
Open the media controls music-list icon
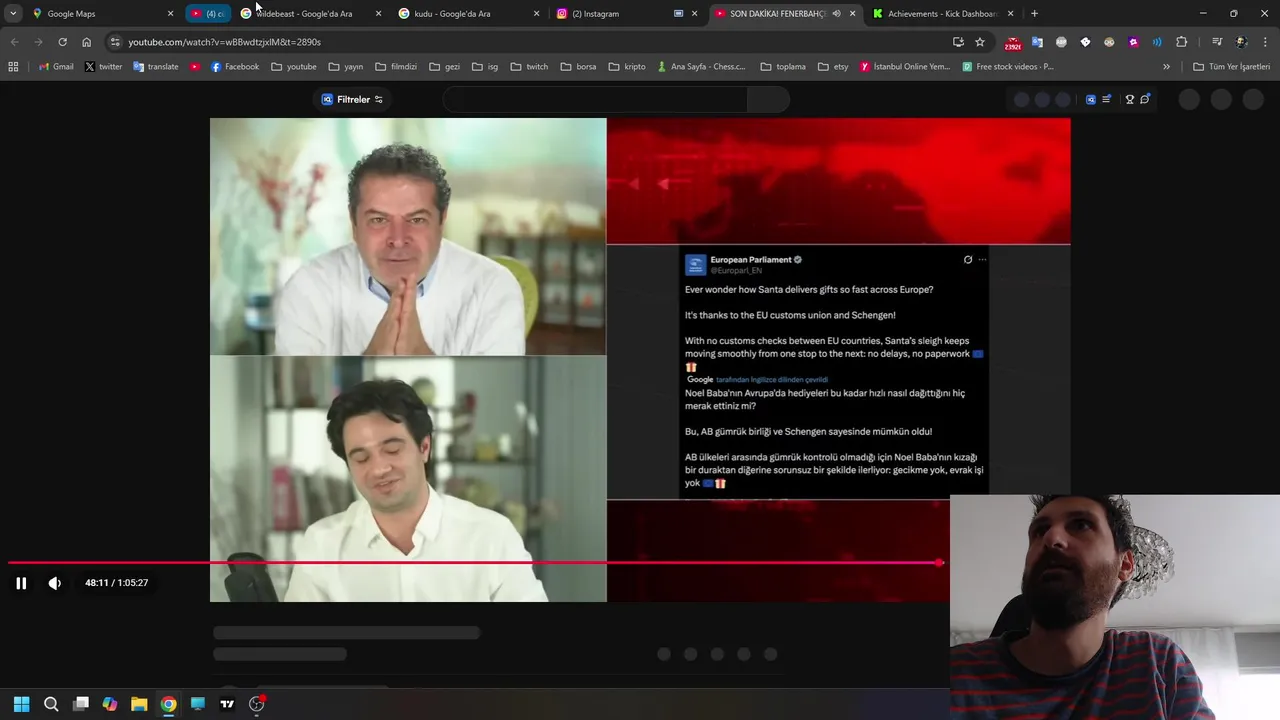coord(1217,42)
